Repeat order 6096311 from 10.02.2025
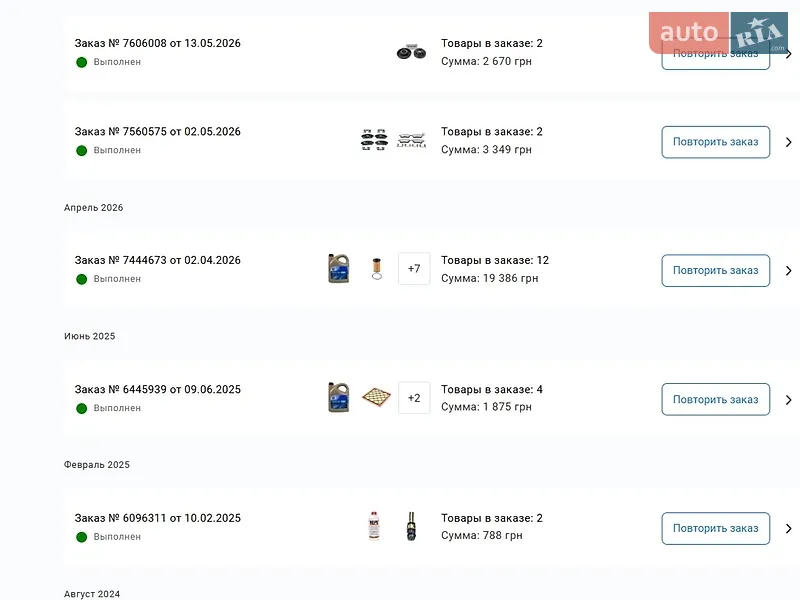The image size is (800, 600). 715,528
